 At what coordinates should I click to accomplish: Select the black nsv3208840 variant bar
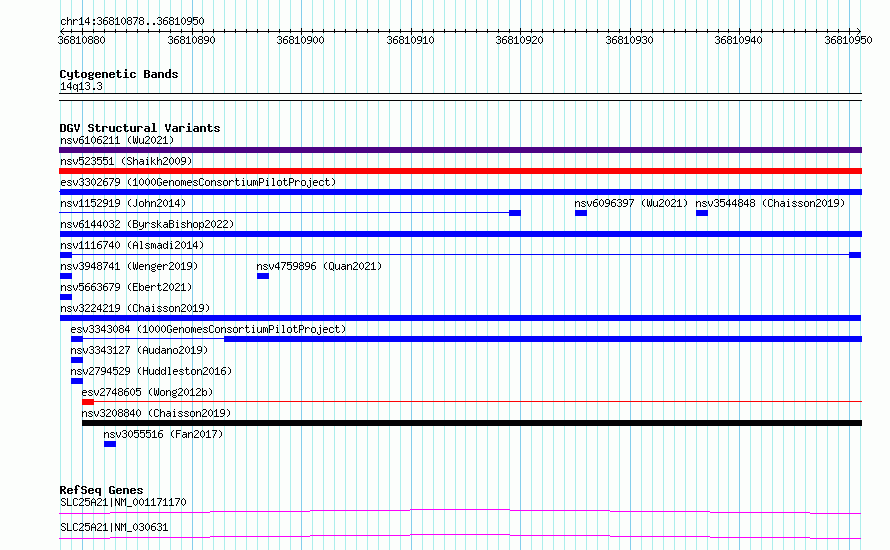(x=472, y=423)
